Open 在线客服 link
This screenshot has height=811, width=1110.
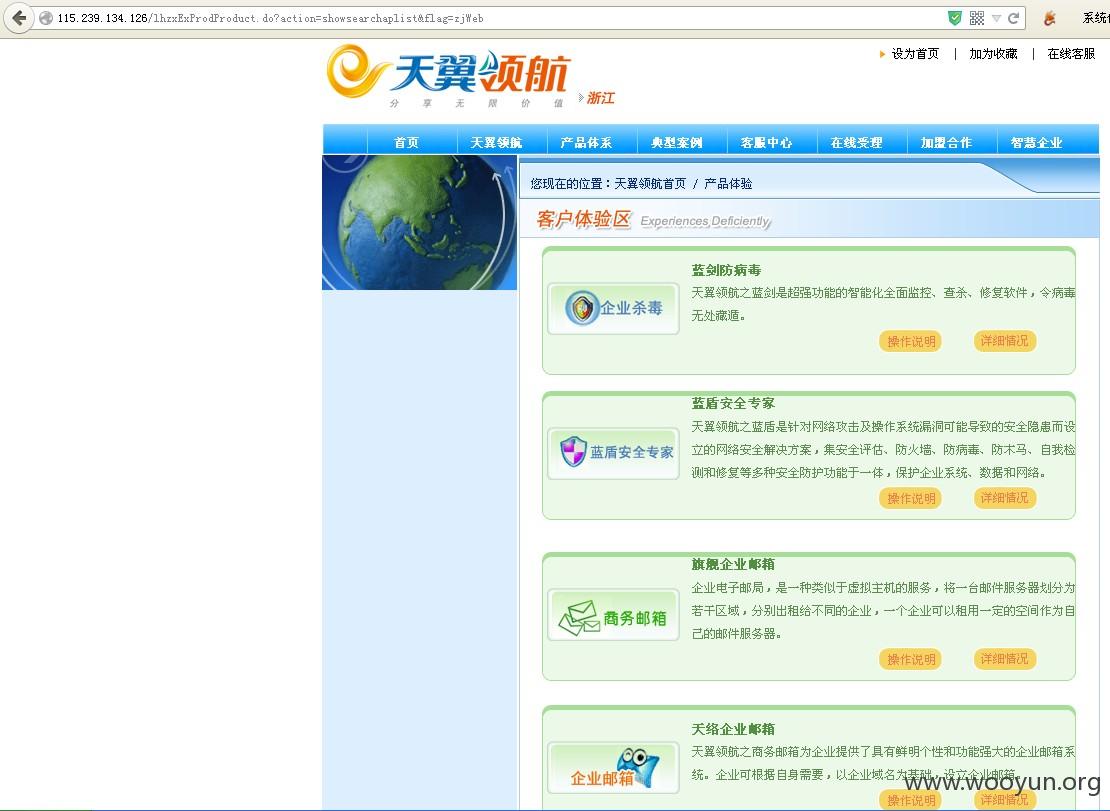[x=1071, y=54]
